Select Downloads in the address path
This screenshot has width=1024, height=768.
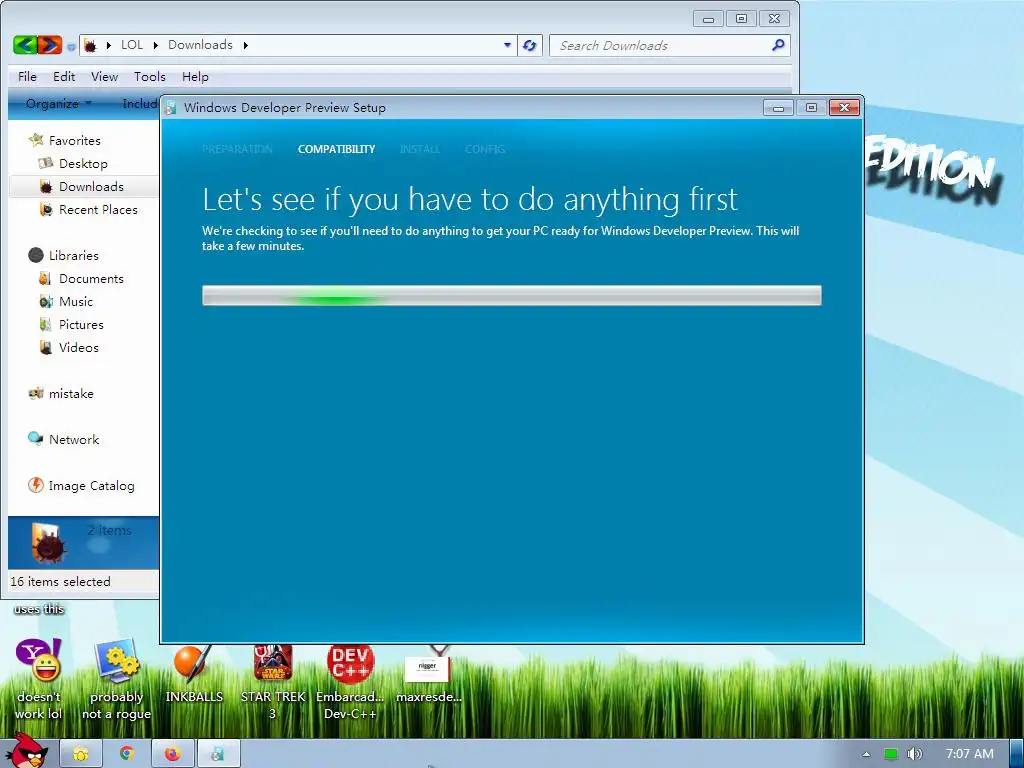pyautogui.click(x=200, y=44)
